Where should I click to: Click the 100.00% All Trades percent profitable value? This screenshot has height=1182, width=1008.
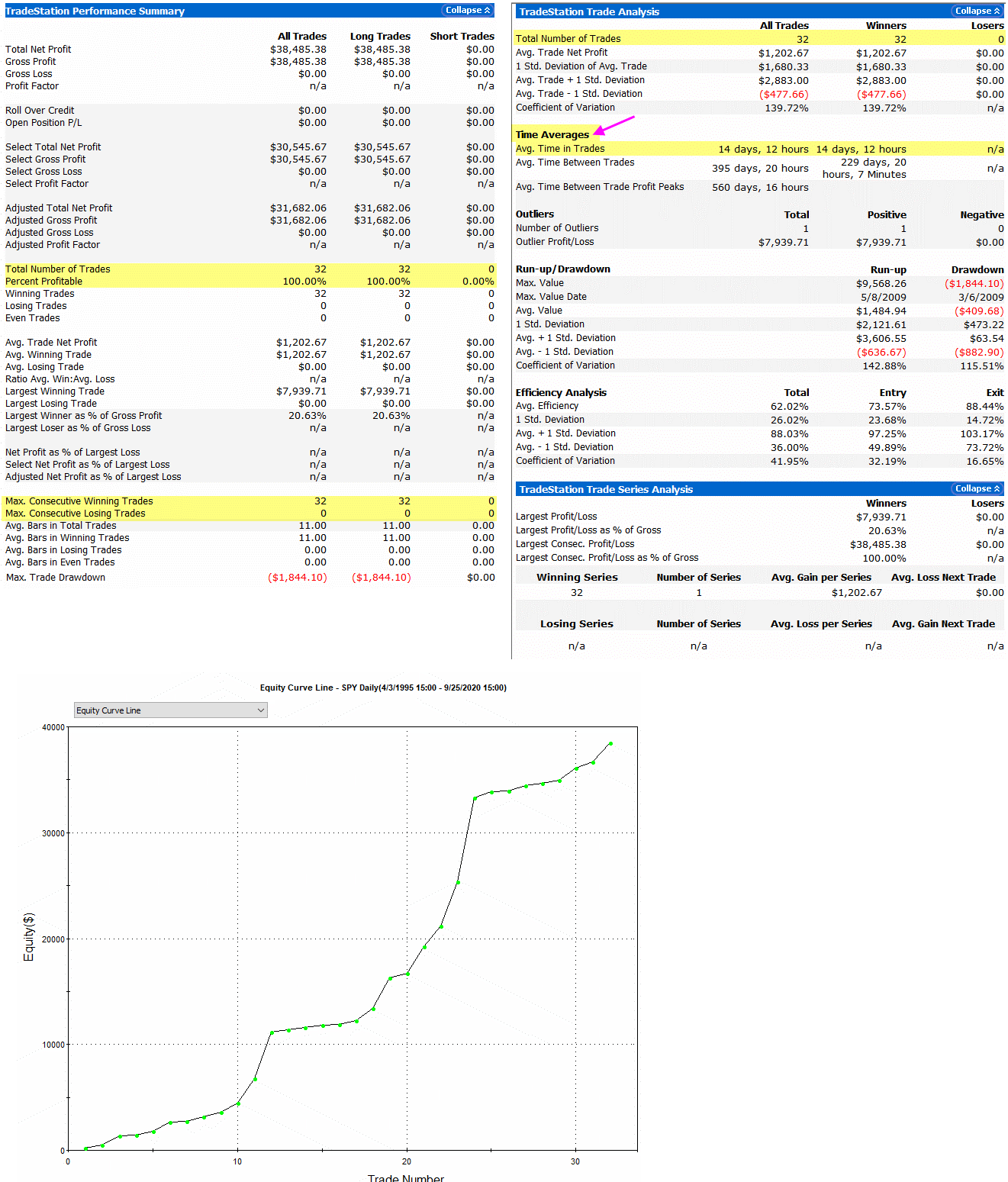304,282
